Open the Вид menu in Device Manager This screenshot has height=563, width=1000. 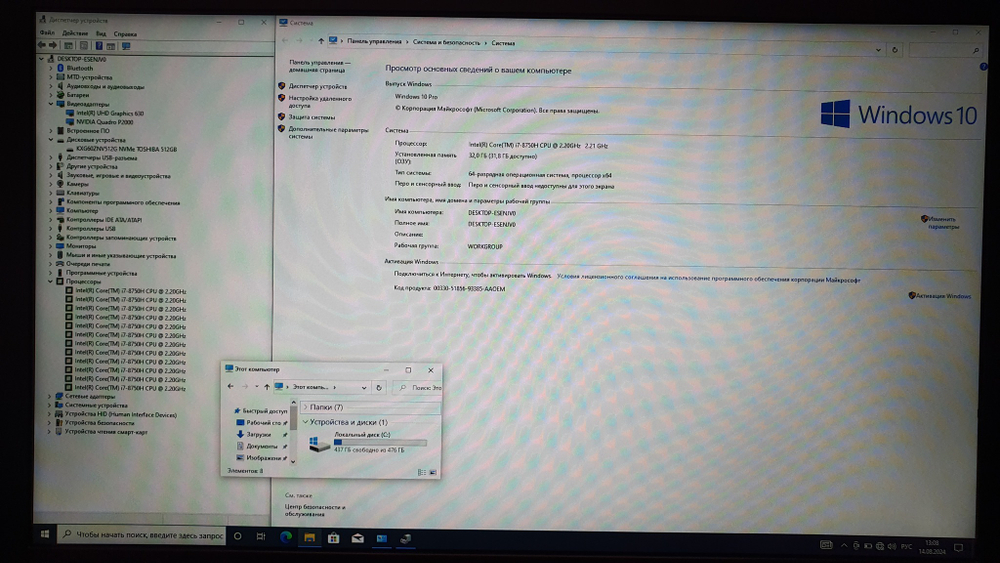(101, 34)
